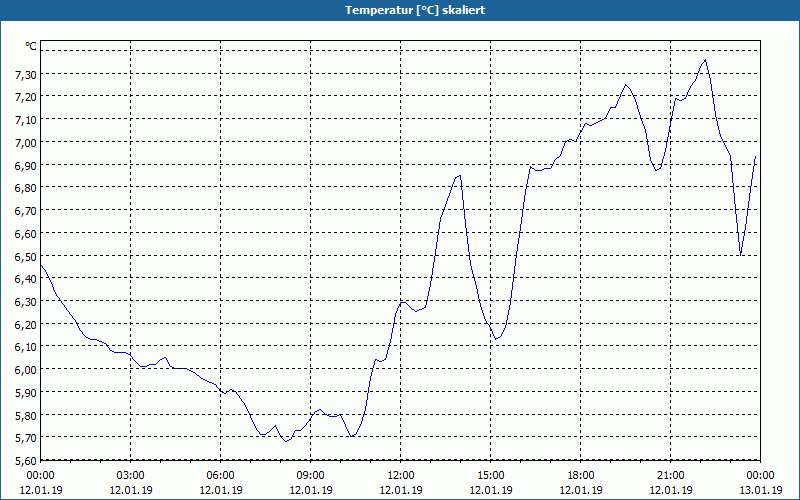Select the 13.01.19 date label
The width and height of the screenshot is (800, 500).
761,490
